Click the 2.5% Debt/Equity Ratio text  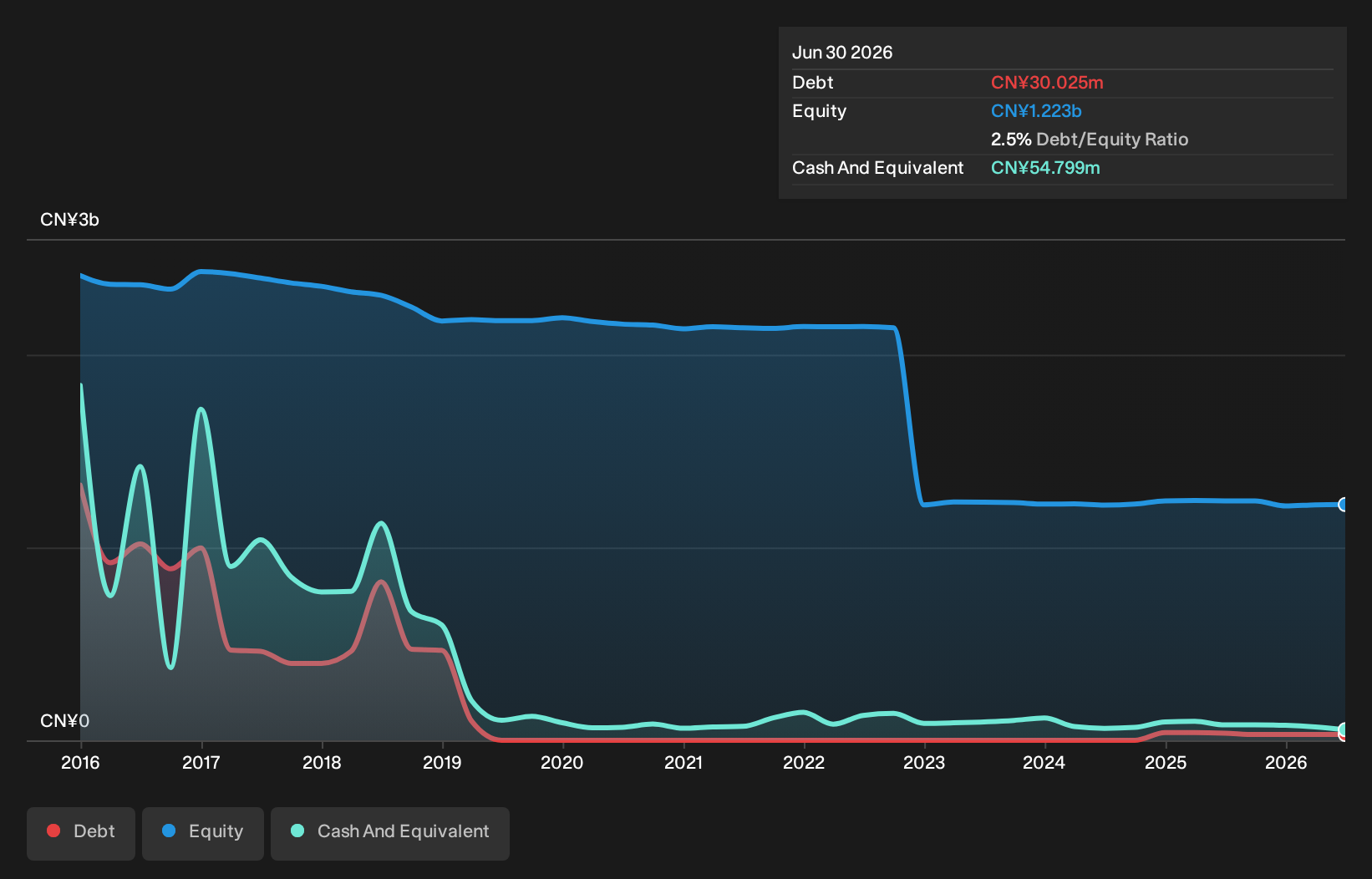pyautogui.click(x=1090, y=140)
